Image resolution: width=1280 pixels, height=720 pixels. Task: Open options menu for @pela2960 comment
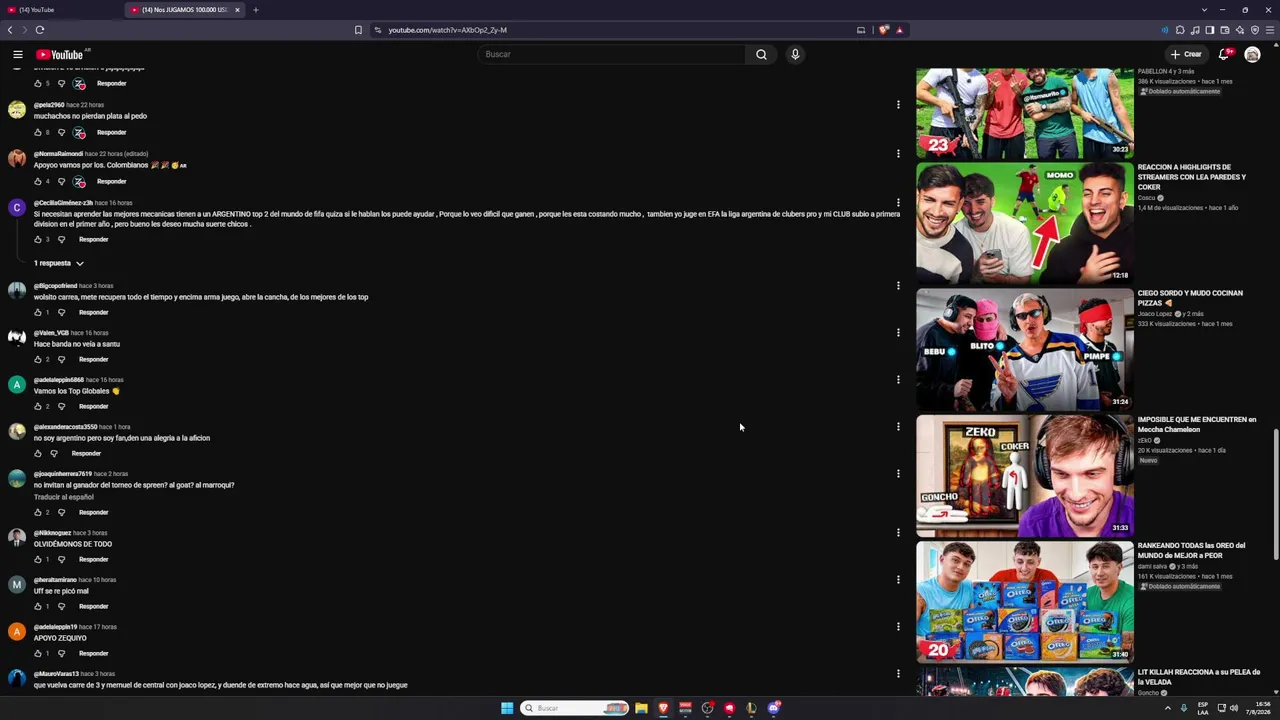pos(898,105)
